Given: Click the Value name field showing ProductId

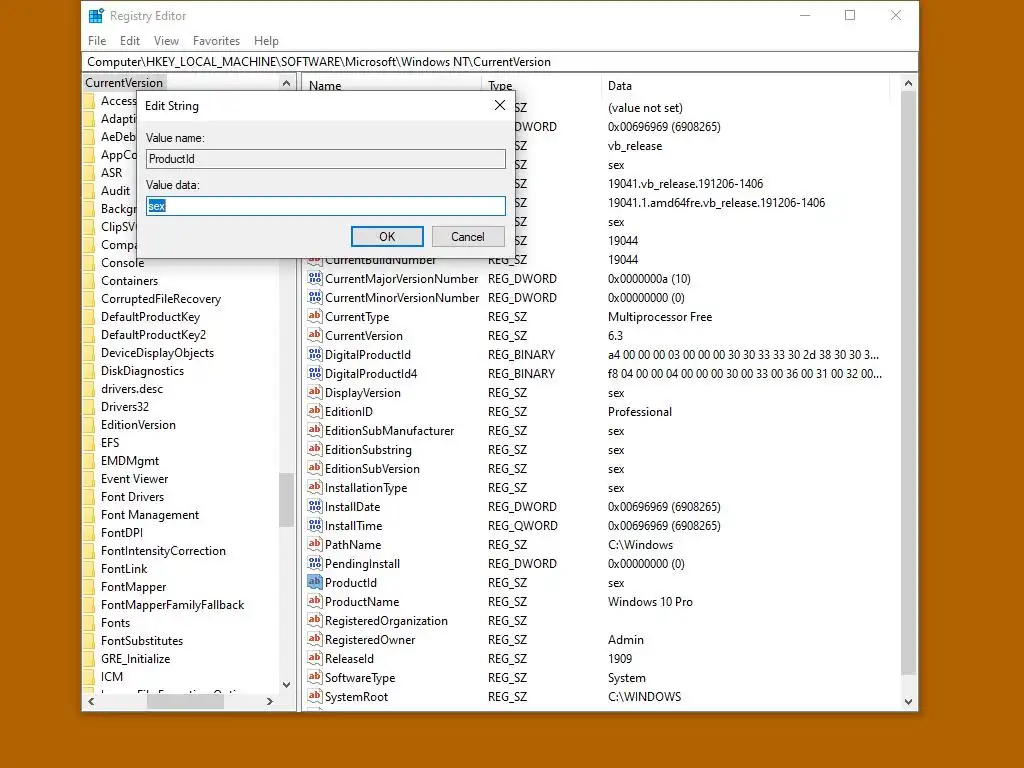Looking at the screenshot, I should tap(325, 159).
